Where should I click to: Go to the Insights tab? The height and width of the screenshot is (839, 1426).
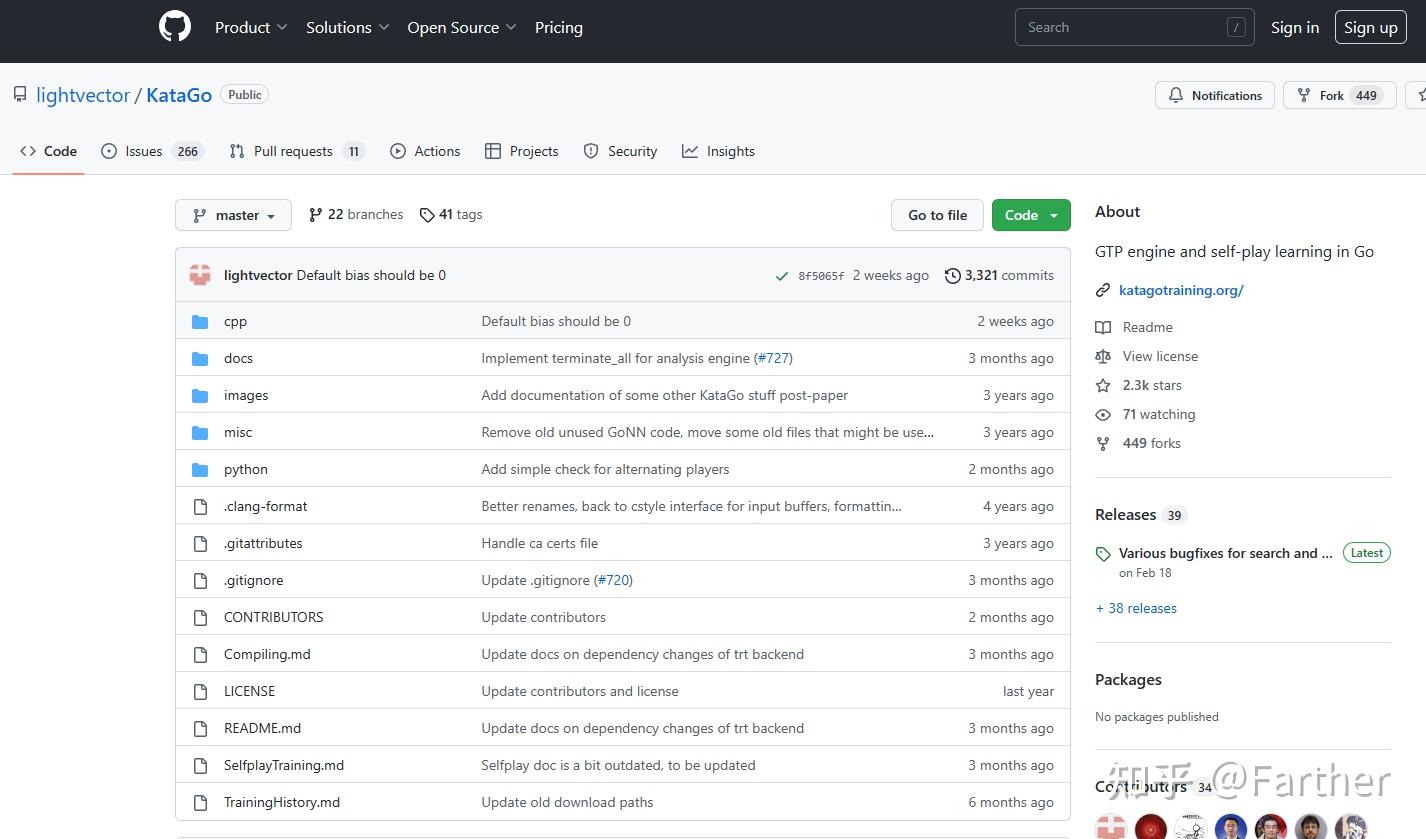[719, 151]
